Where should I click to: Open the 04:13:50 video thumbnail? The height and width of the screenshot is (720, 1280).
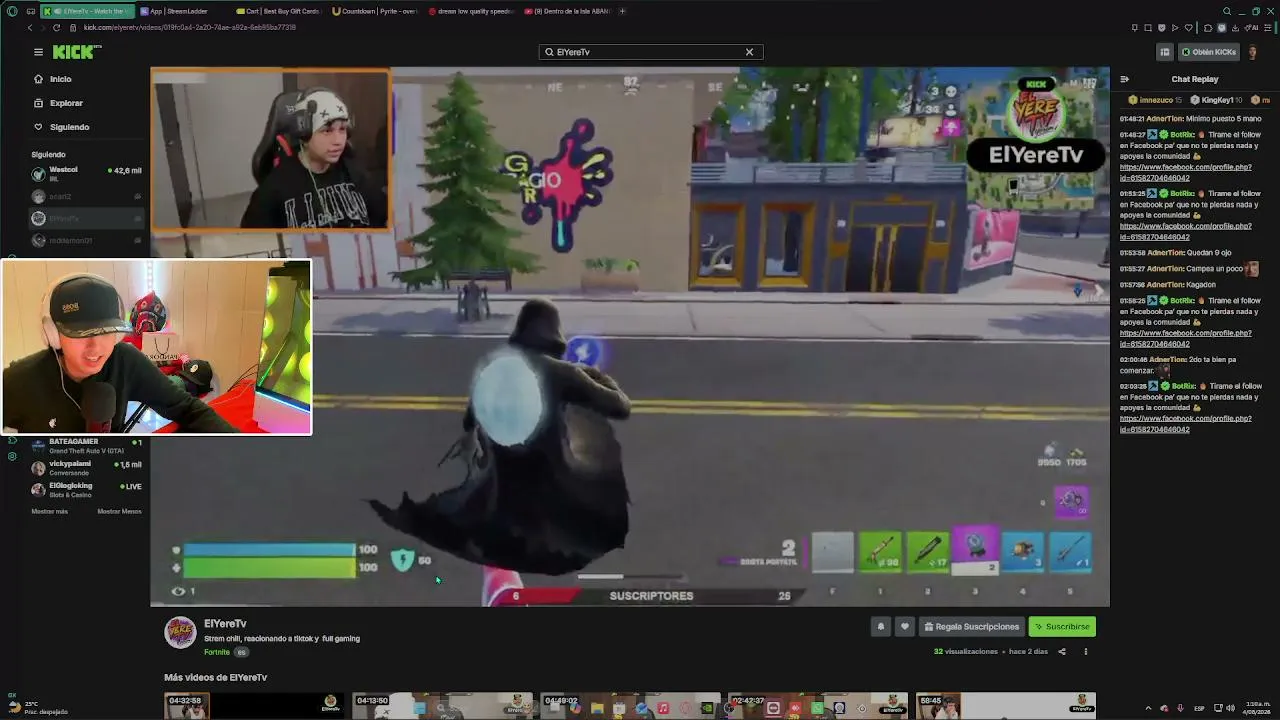(x=442, y=706)
